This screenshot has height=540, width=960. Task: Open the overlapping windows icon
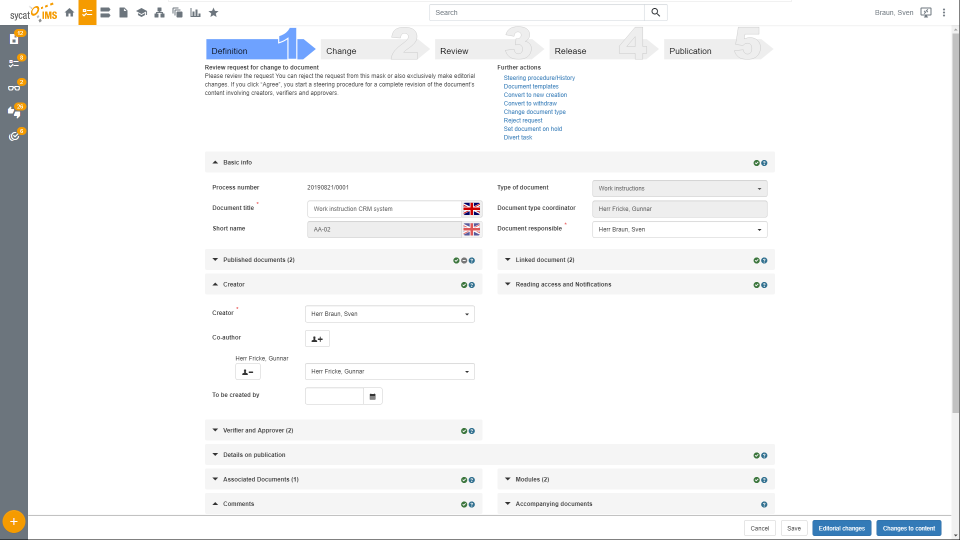[x=178, y=12]
